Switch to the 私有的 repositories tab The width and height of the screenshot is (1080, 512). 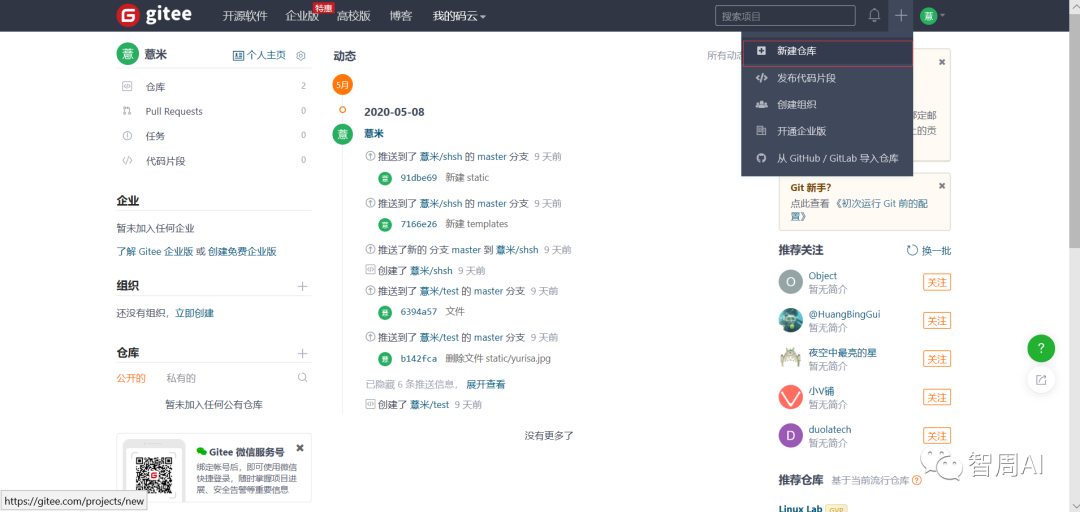[x=181, y=378]
